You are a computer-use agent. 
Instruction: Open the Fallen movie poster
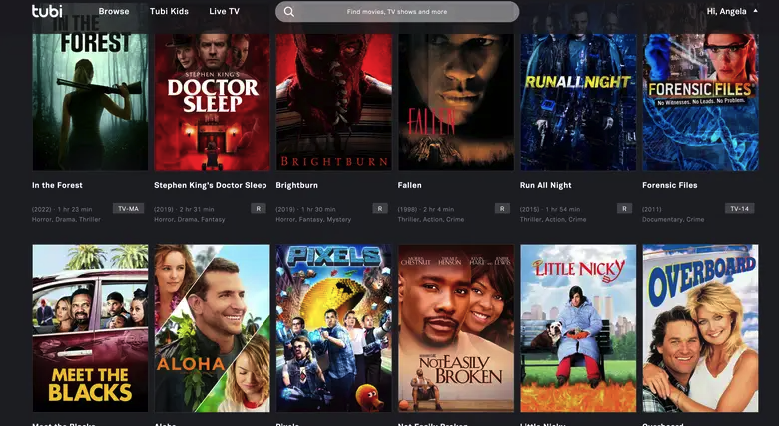click(456, 102)
